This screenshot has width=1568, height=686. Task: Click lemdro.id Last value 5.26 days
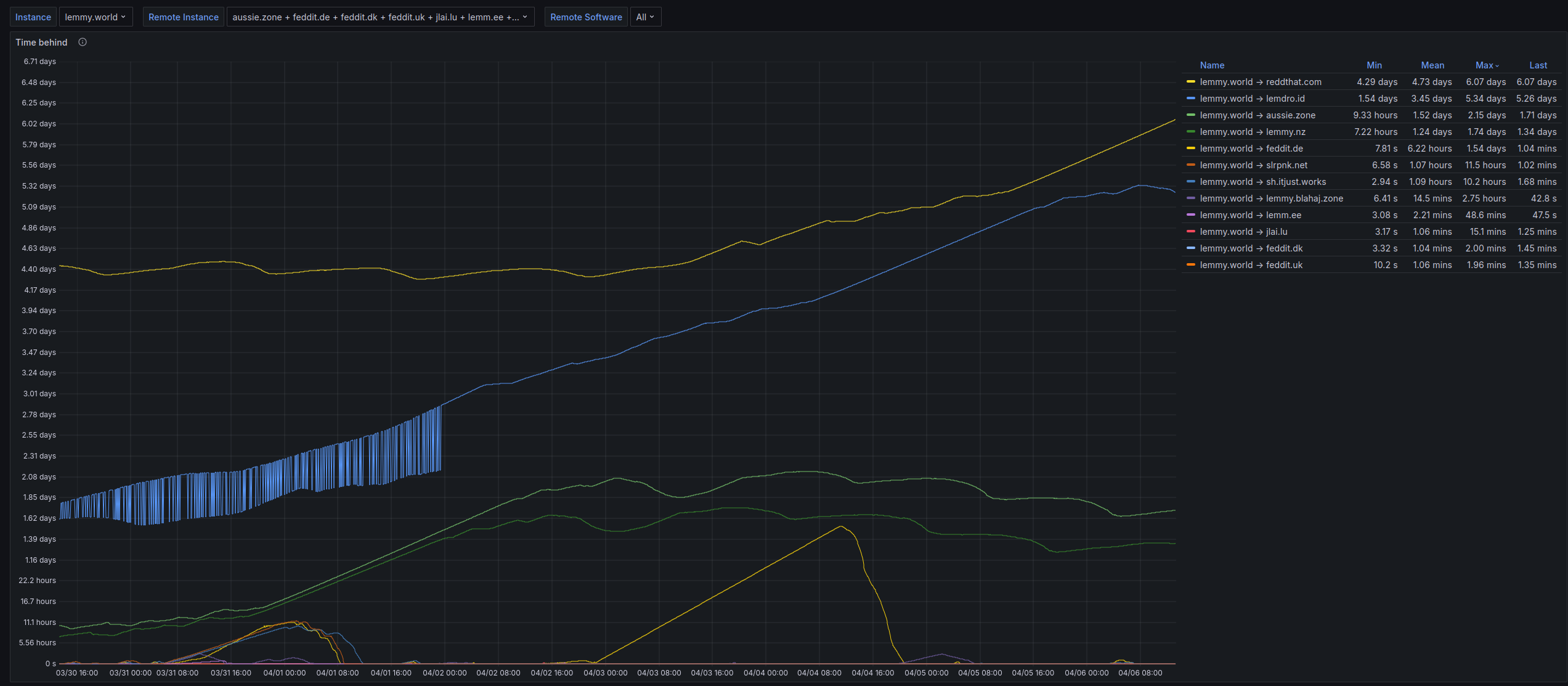coord(1536,99)
